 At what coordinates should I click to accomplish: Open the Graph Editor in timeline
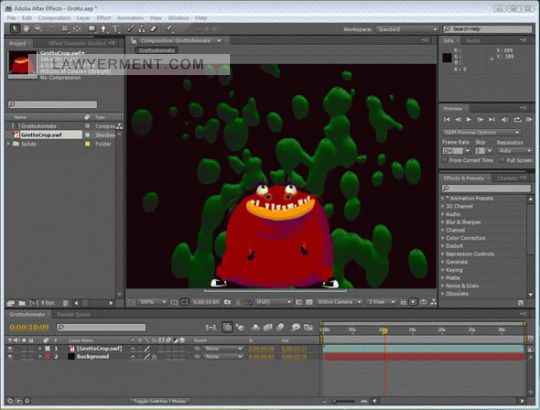pos(308,327)
